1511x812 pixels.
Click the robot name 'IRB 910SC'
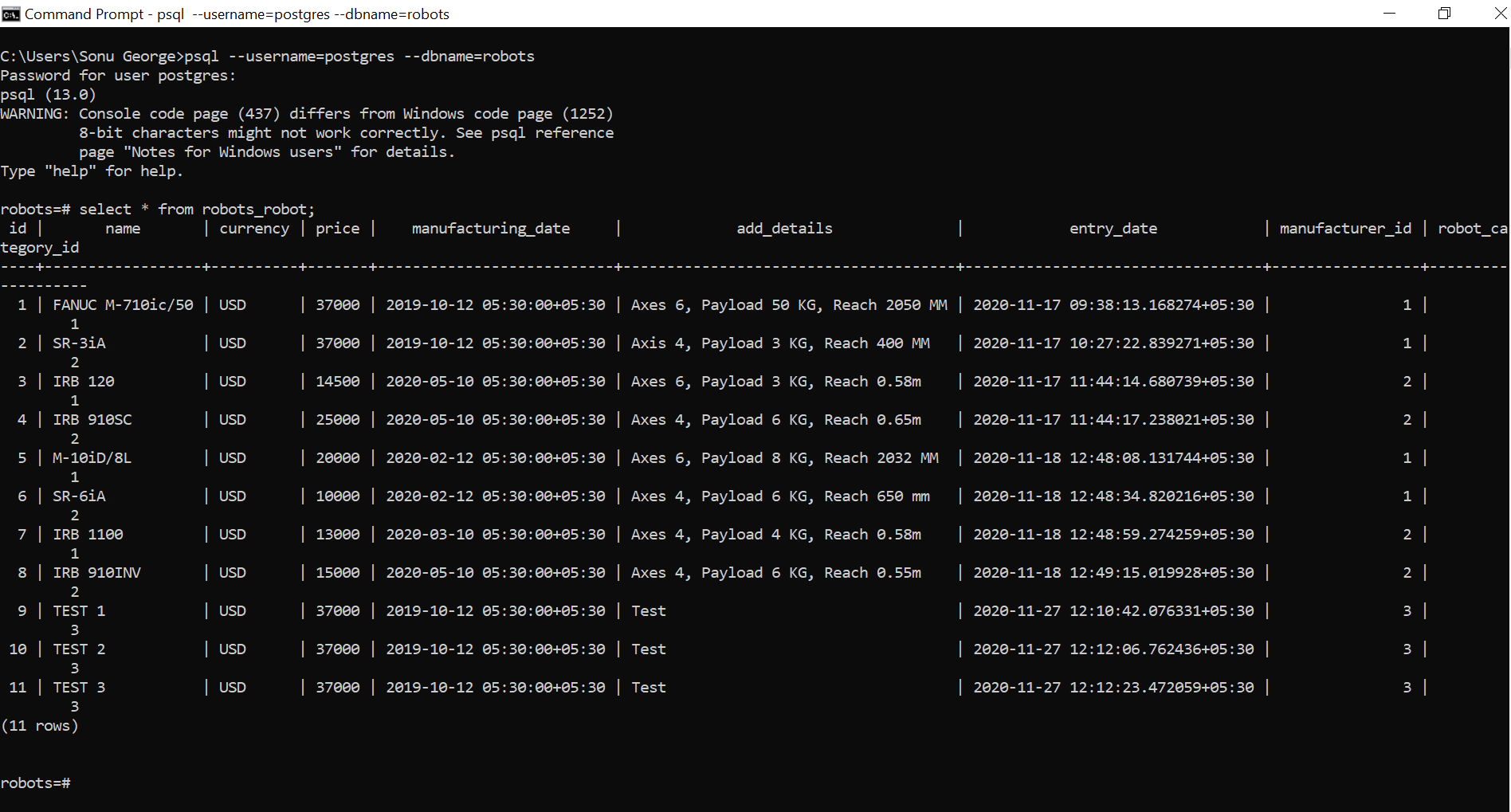[92, 420]
